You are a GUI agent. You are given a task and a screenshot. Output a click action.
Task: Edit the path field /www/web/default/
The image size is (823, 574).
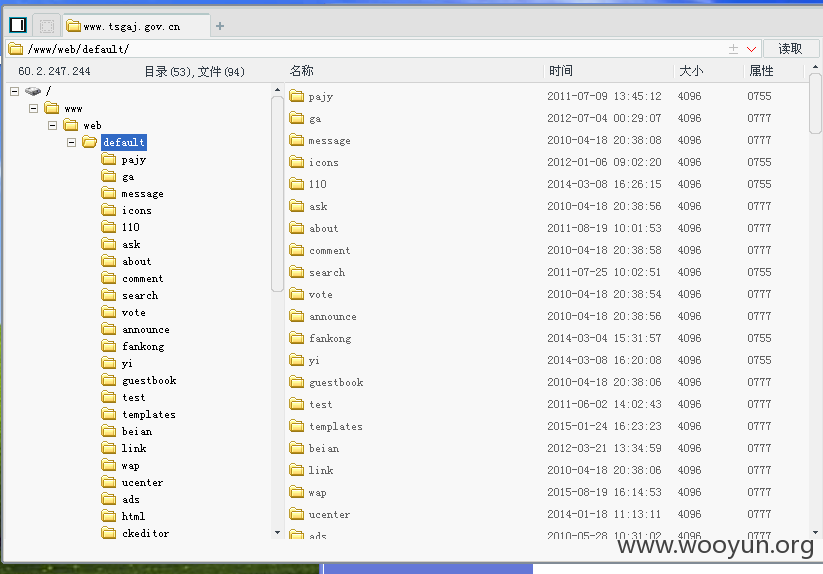click(367, 49)
